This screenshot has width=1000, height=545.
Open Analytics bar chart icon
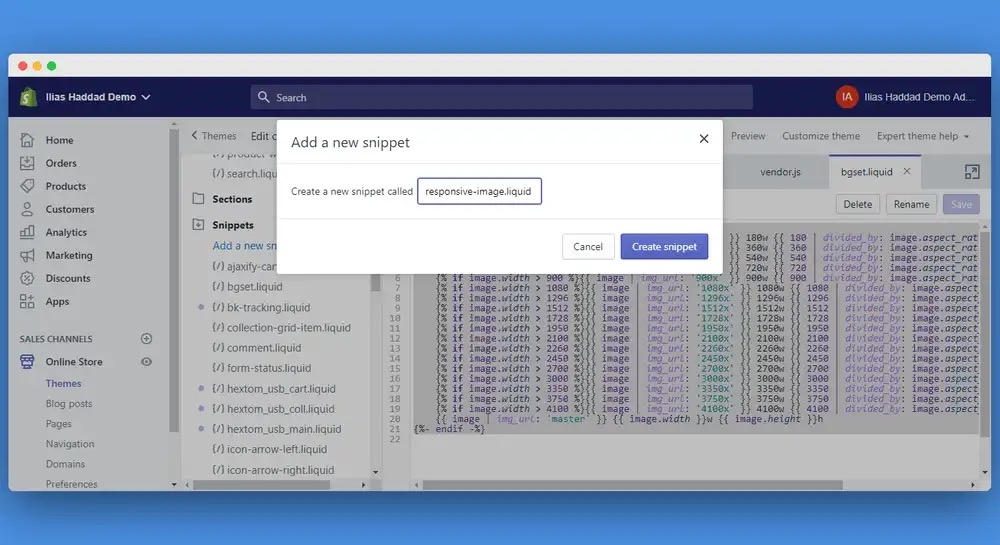tap(28, 232)
